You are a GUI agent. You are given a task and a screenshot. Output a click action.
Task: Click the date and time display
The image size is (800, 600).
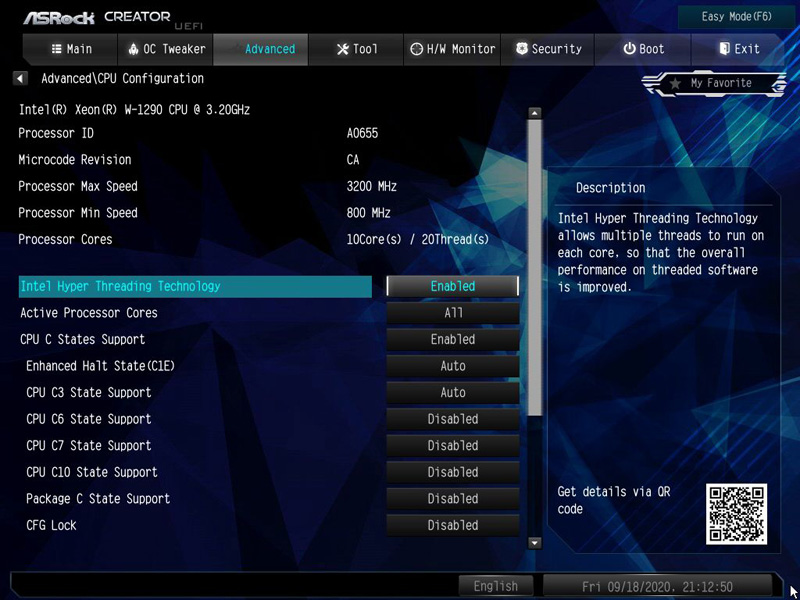point(658,586)
